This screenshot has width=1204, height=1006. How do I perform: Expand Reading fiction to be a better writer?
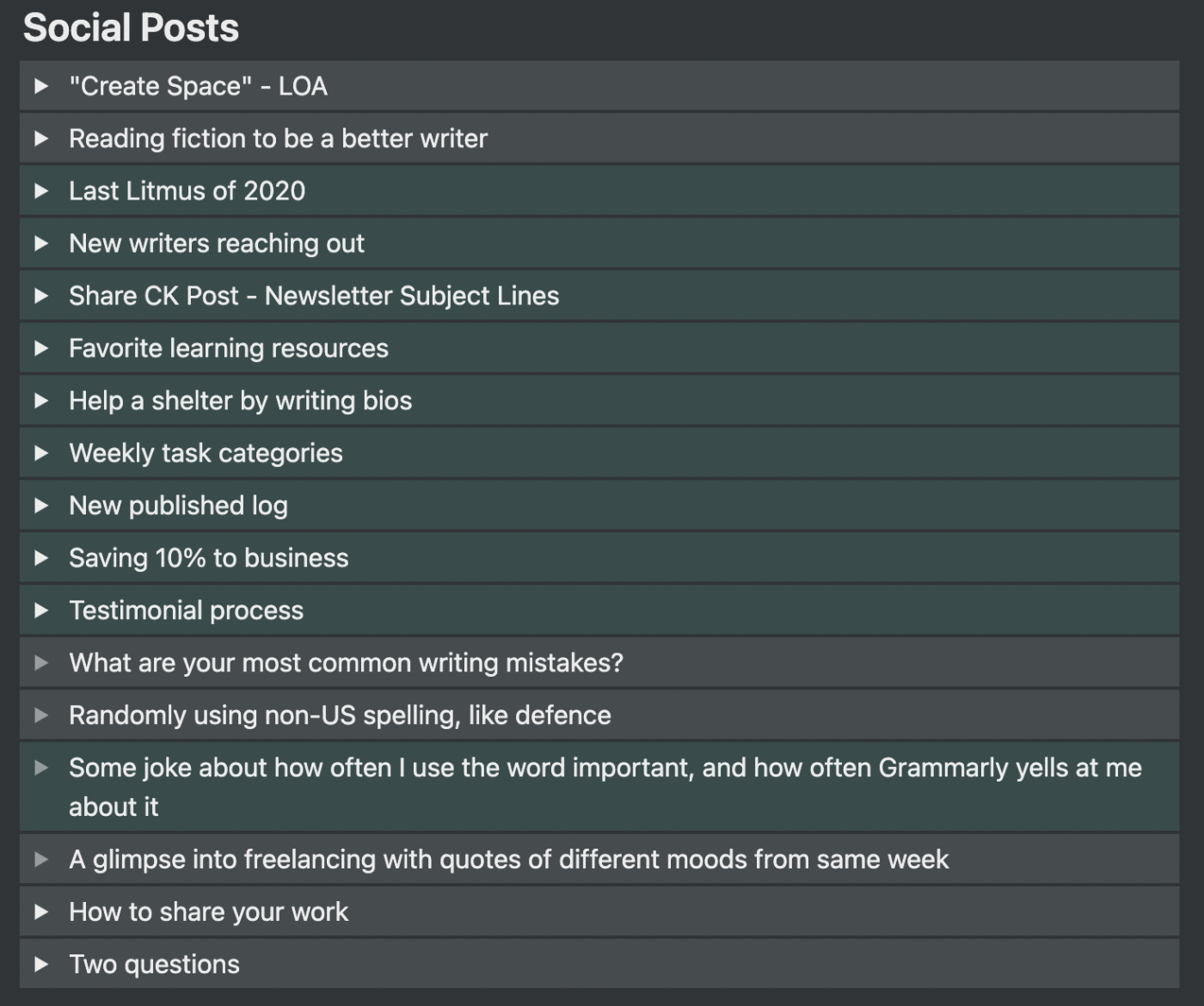pyautogui.click(x=40, y=138)
